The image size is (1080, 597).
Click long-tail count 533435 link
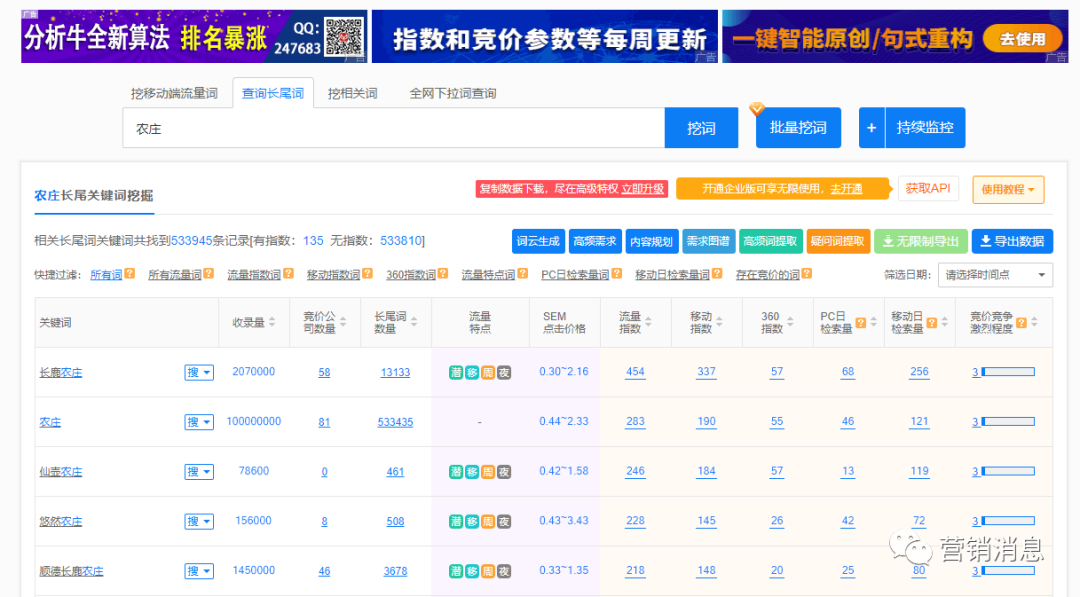pyautogui.click(x=395, y=422)
